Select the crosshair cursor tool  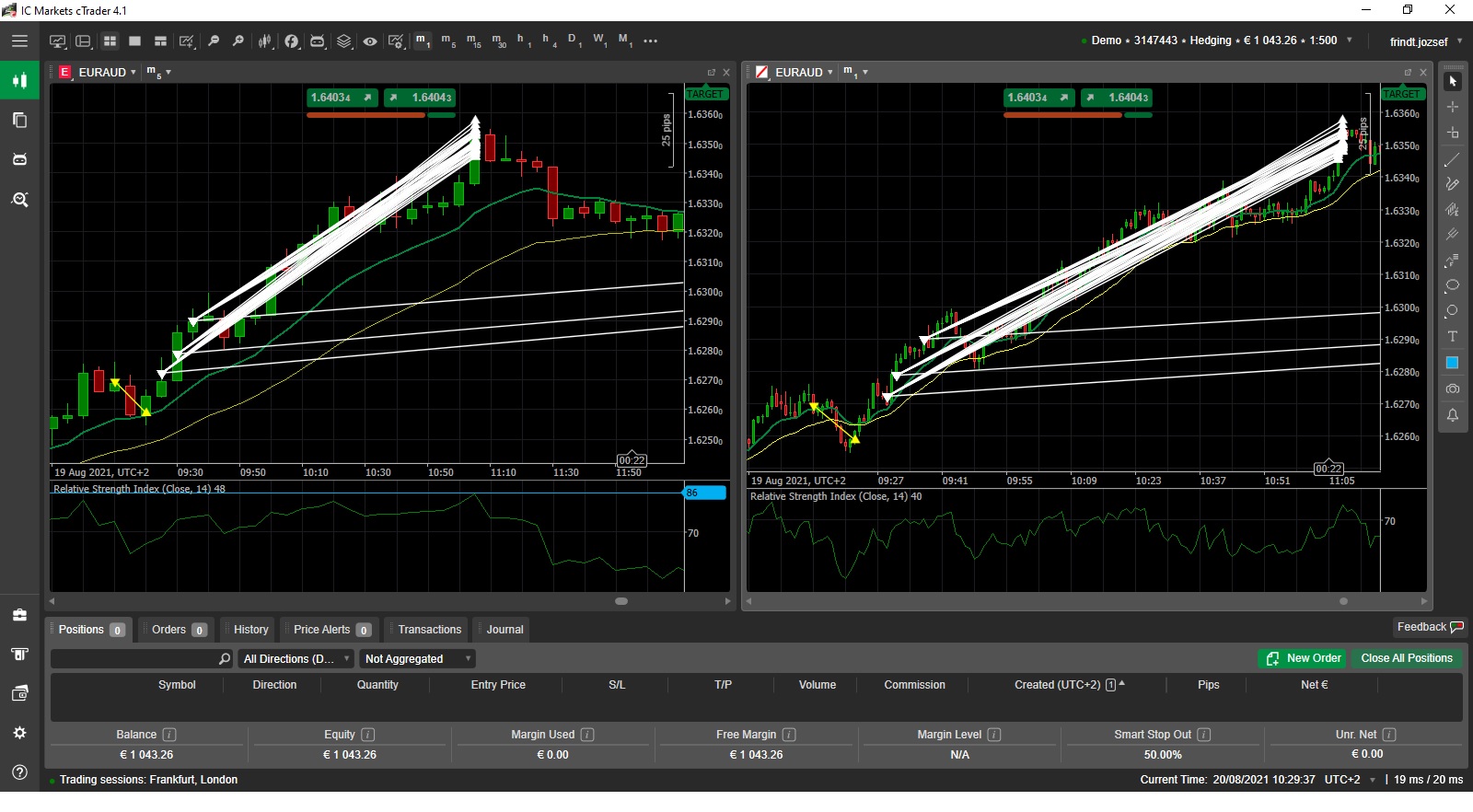[1453, 107]
